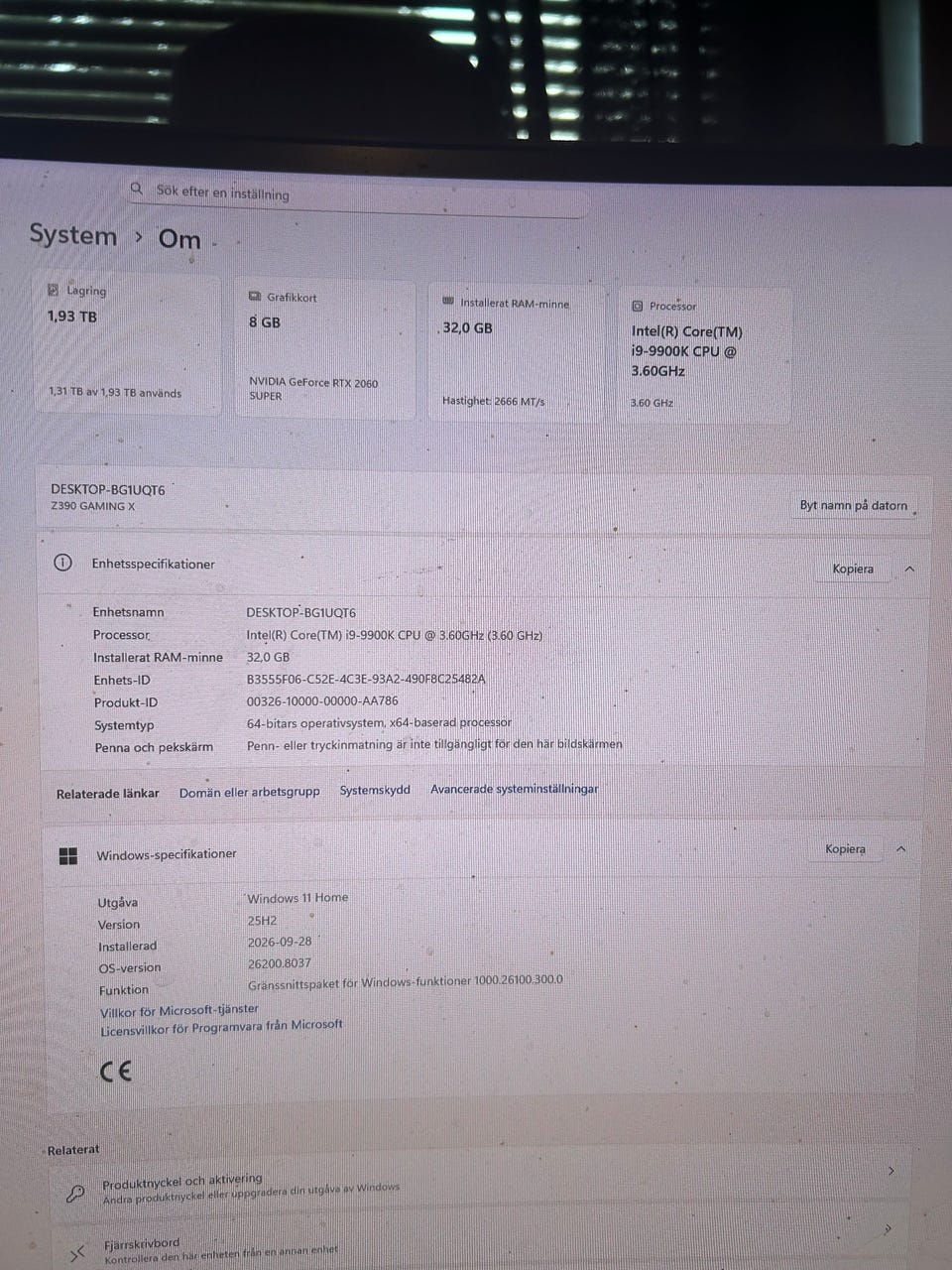
Task: Collapse the Windows-specifikationer section chevron
Action: 901,849
